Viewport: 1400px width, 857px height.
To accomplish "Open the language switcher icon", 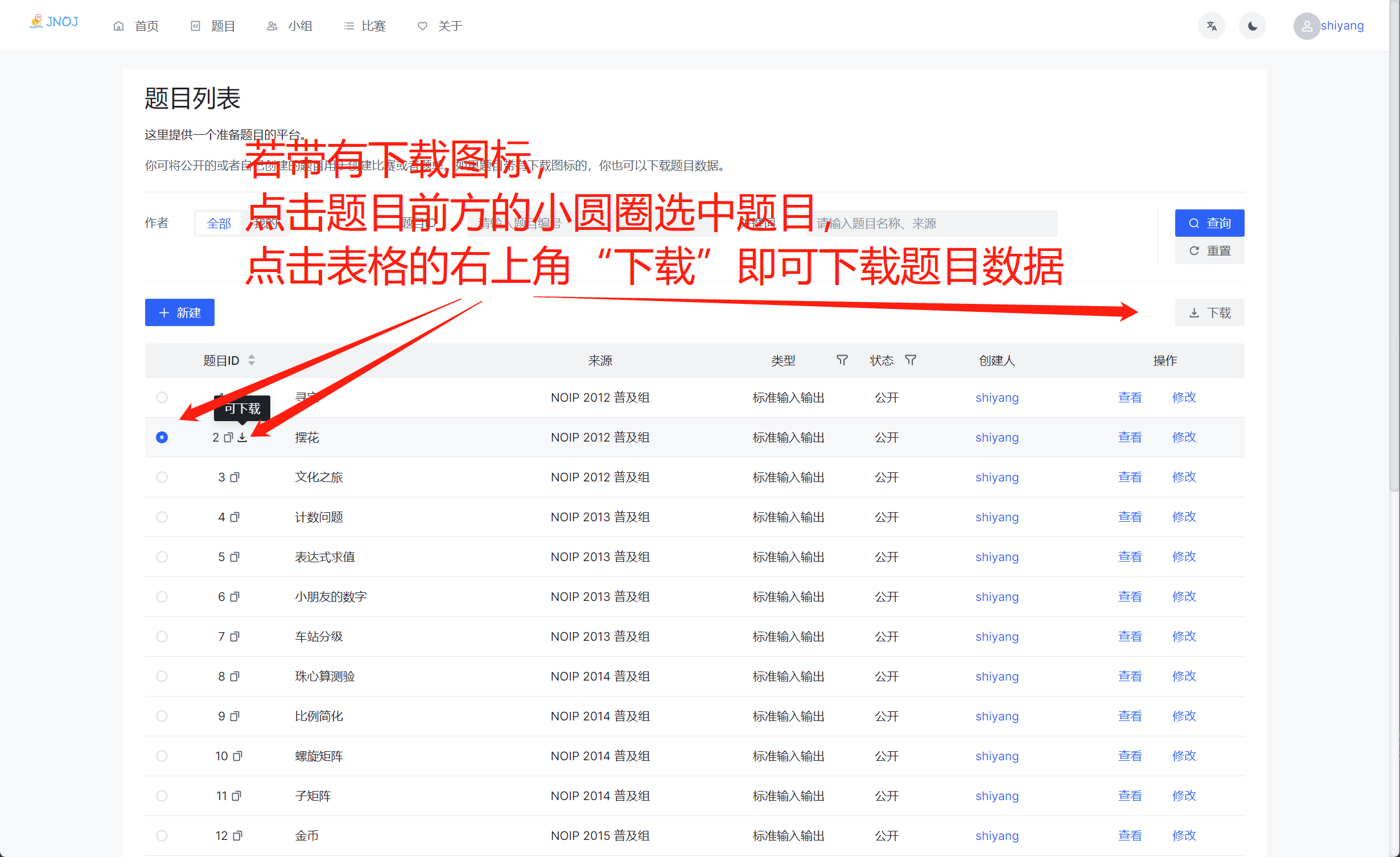I will (x=1212, y=26).
